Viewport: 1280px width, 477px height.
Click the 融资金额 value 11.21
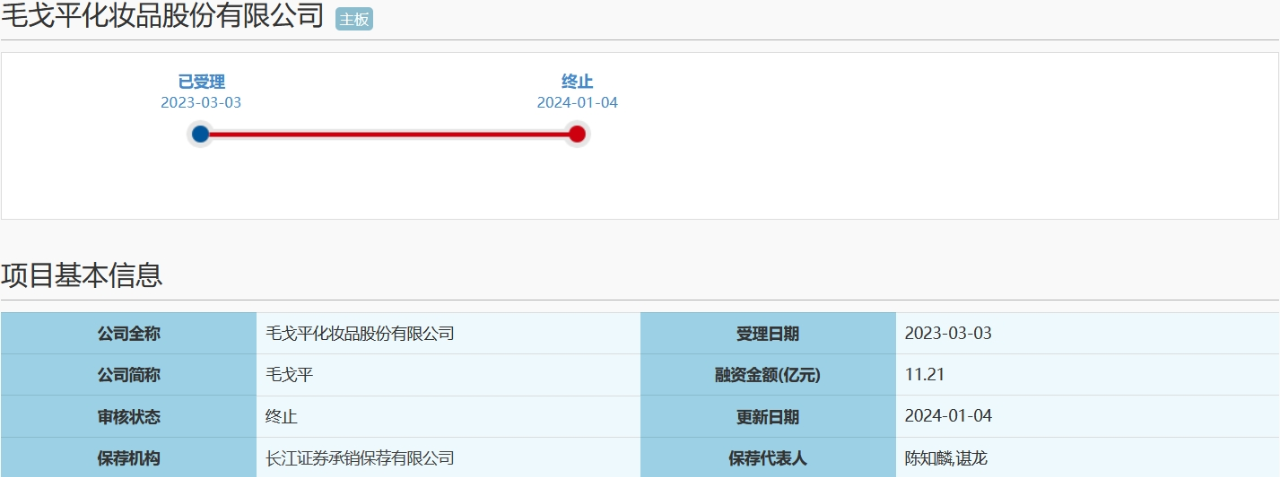point(924,375)
